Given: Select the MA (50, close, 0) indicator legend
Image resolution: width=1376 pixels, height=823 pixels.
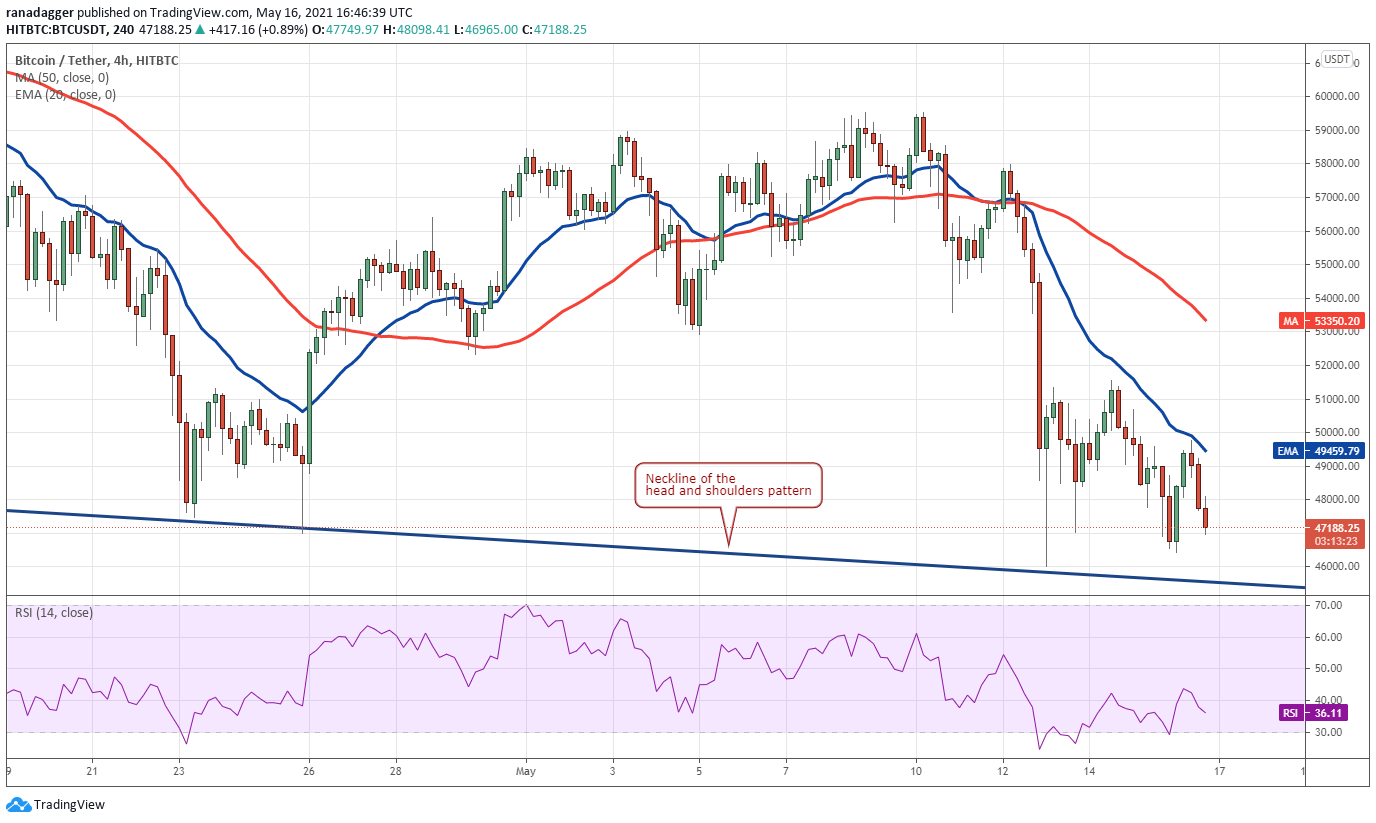Looking at the screenshot, I should coord(62,77).
